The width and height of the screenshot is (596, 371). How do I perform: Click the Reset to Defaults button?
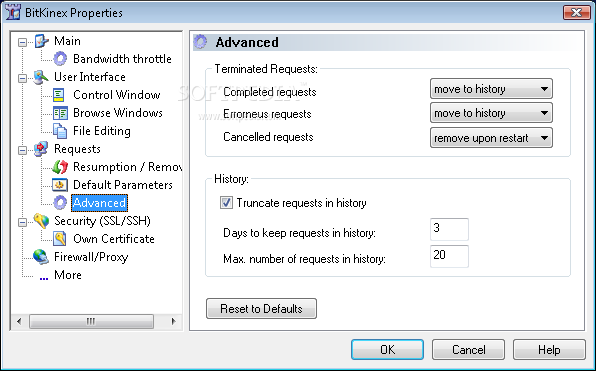coord(261,309)
